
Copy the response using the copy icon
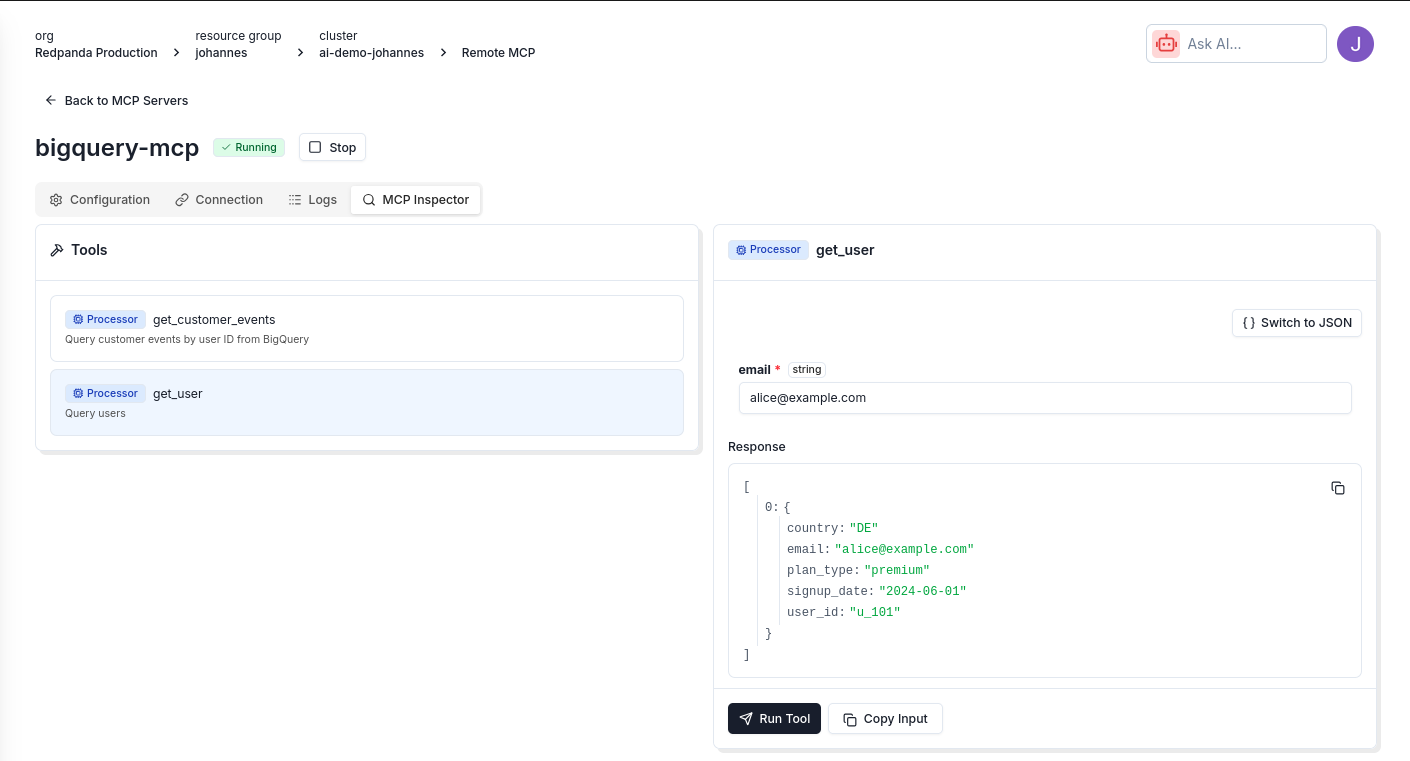[x=1338, y=488]
